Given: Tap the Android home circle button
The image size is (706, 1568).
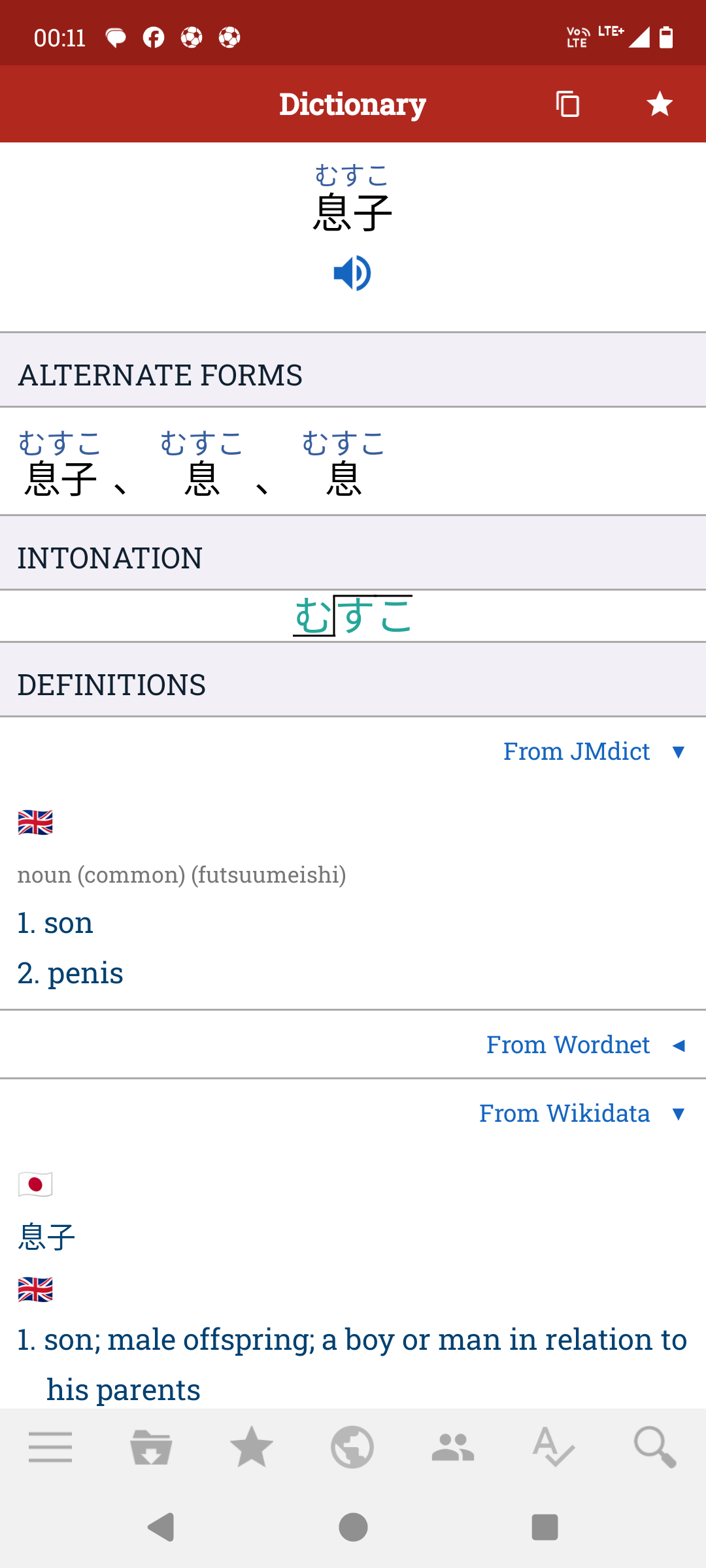Looking at the screenshot, I should coord(353,1527).
